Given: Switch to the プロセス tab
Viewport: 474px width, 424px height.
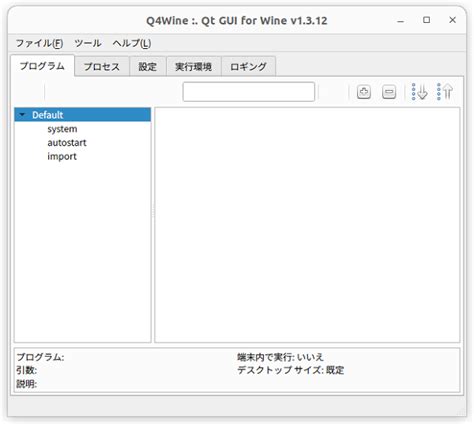Looking at the screenshot, I should pos(102,67).
